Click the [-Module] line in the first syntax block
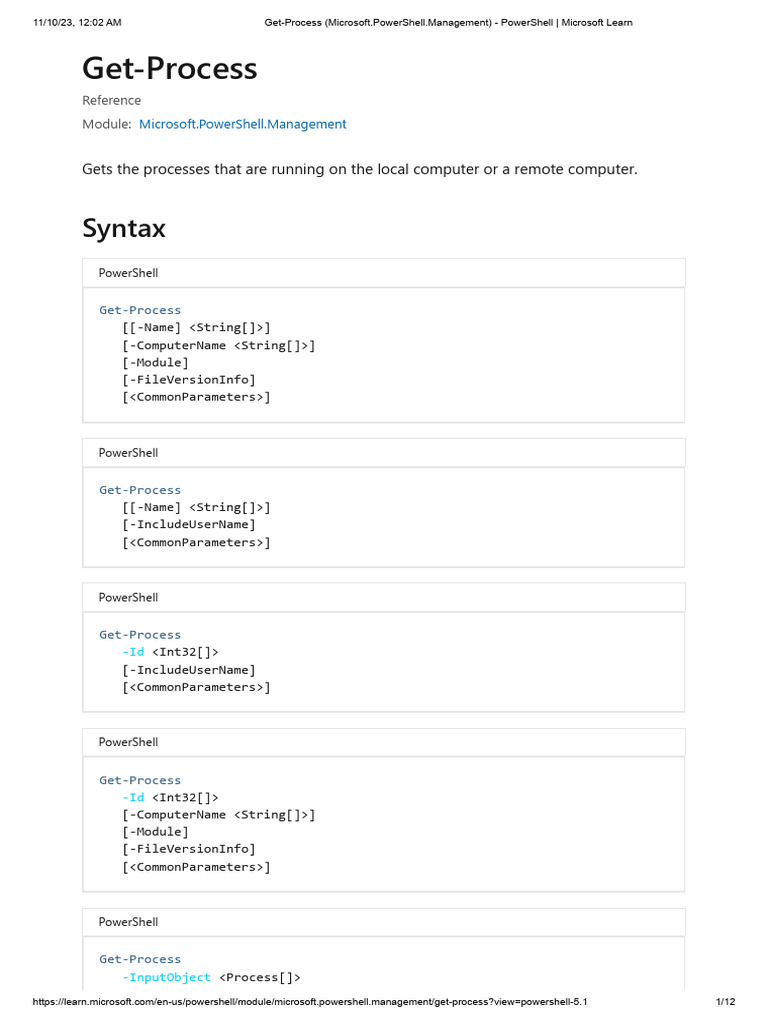 point(155,362)
